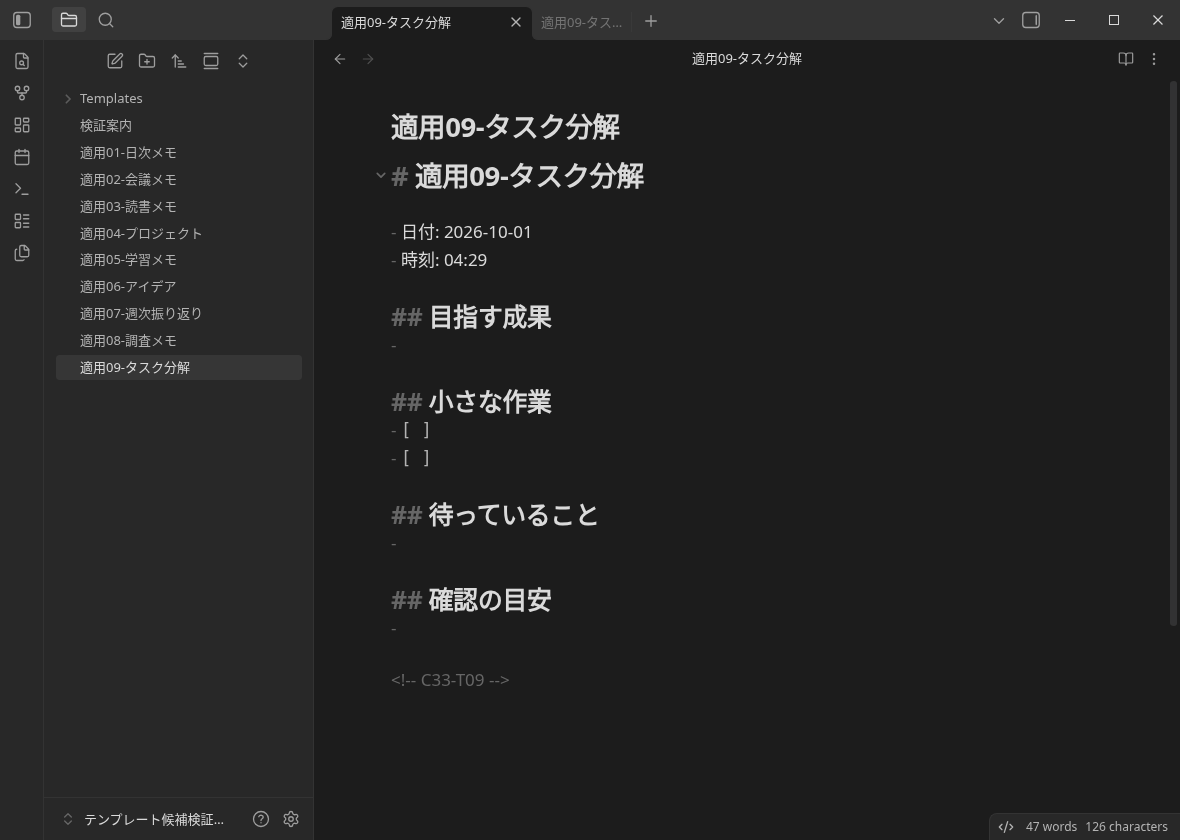This screenshot has height=840, width=1180.
Task: Click the 47 words status counter
Action: [x=1051, y=826]
